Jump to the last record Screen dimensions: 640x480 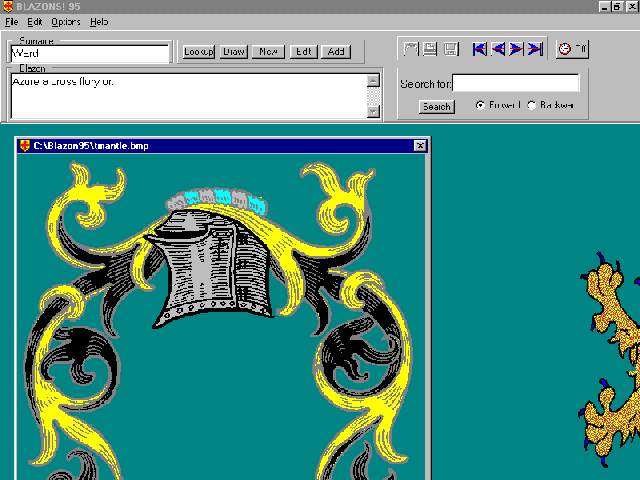[x=535, y=49]
